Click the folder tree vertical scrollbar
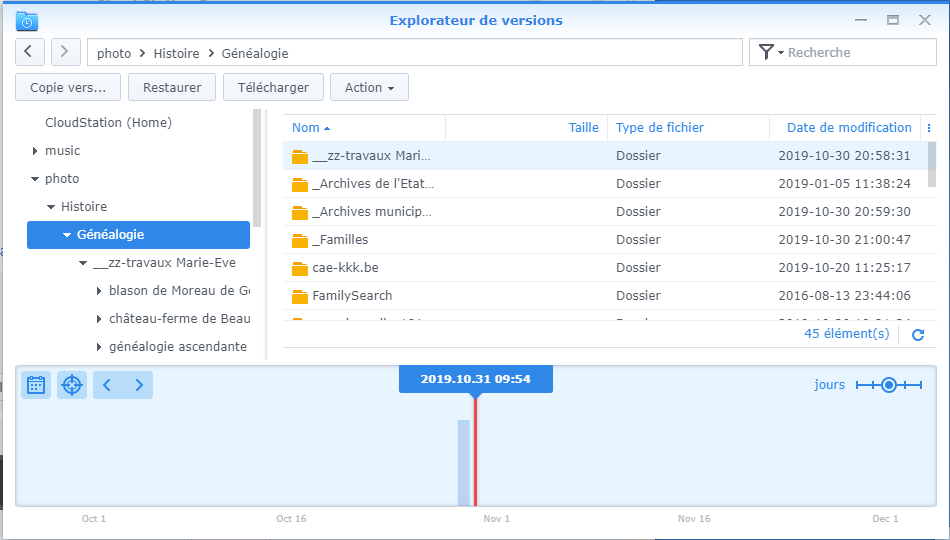950x540 pixels. (x=257, y=168)
